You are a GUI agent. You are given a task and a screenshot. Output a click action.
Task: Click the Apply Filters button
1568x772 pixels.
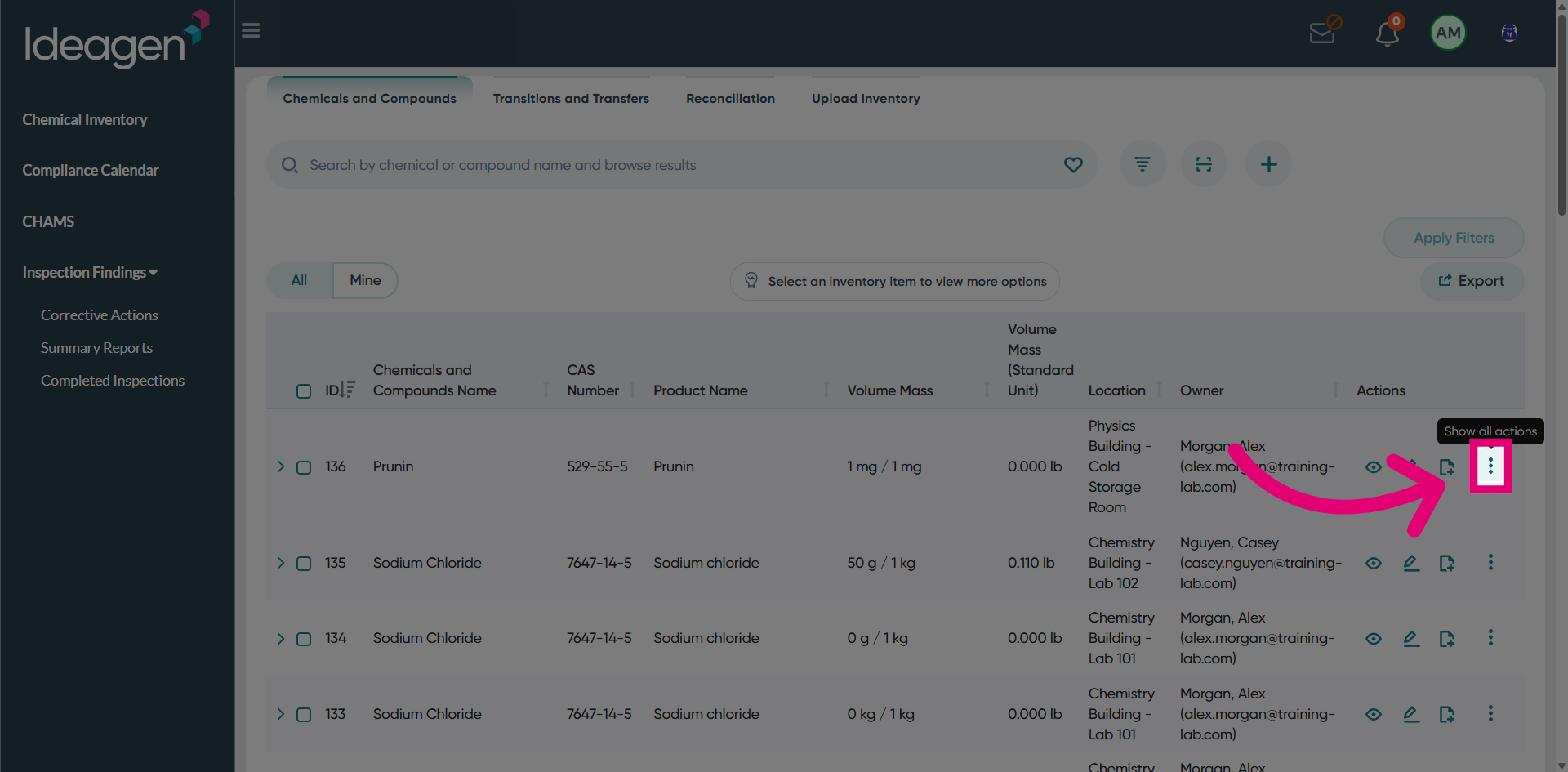(1454, 238)
